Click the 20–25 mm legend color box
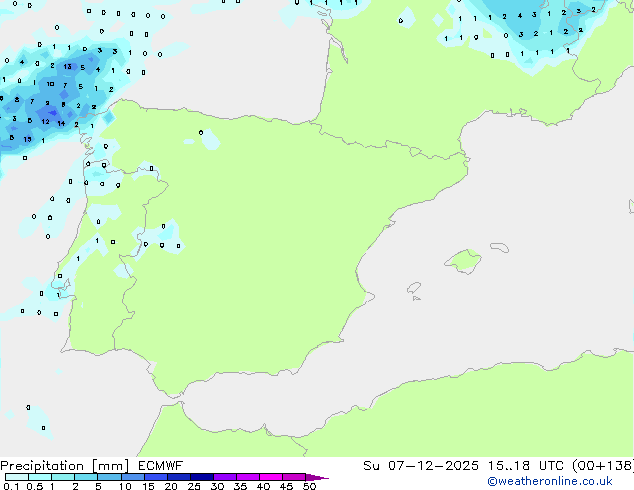The height and width of the screenshot is (490, 634). coord(179,477)
